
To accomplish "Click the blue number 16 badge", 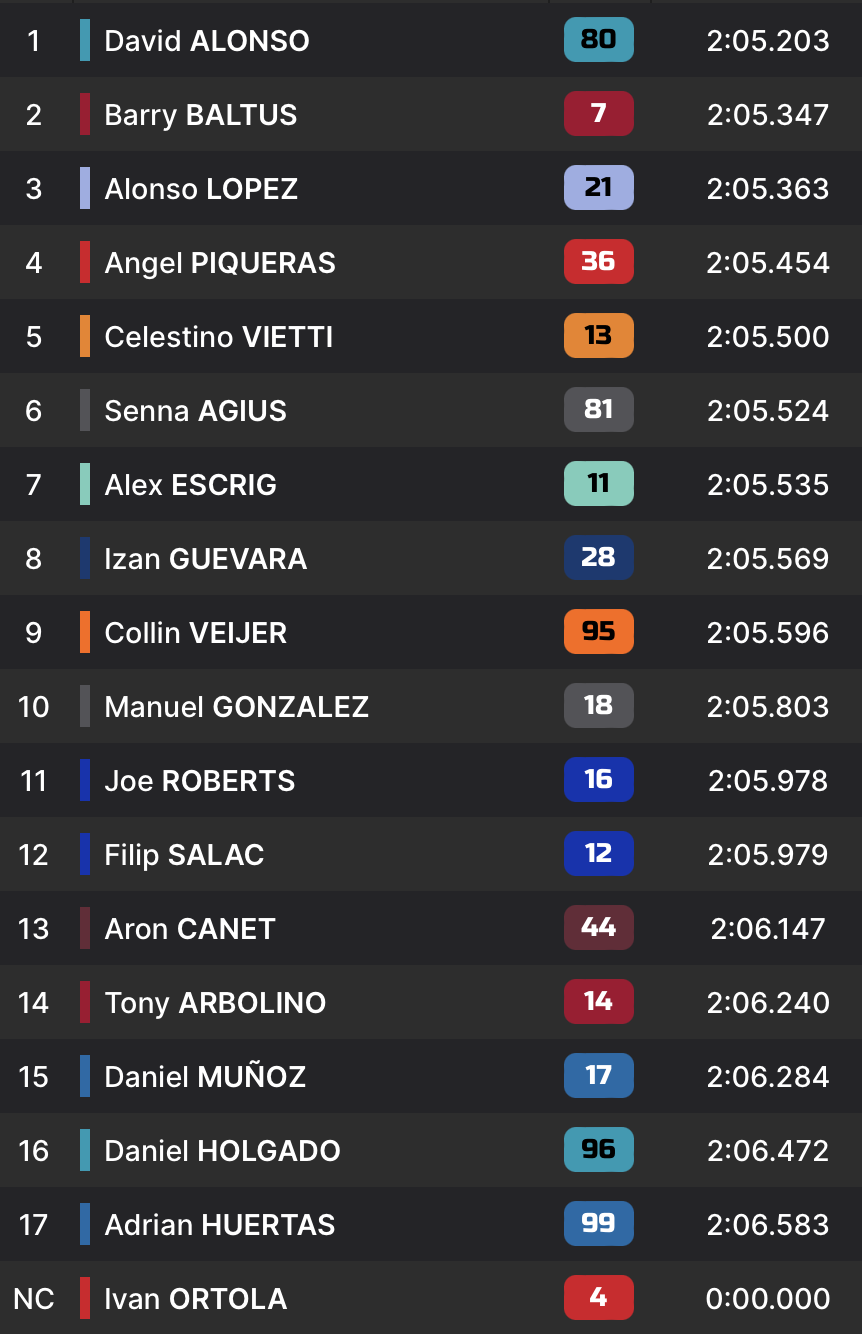I will tap(598, 780).
